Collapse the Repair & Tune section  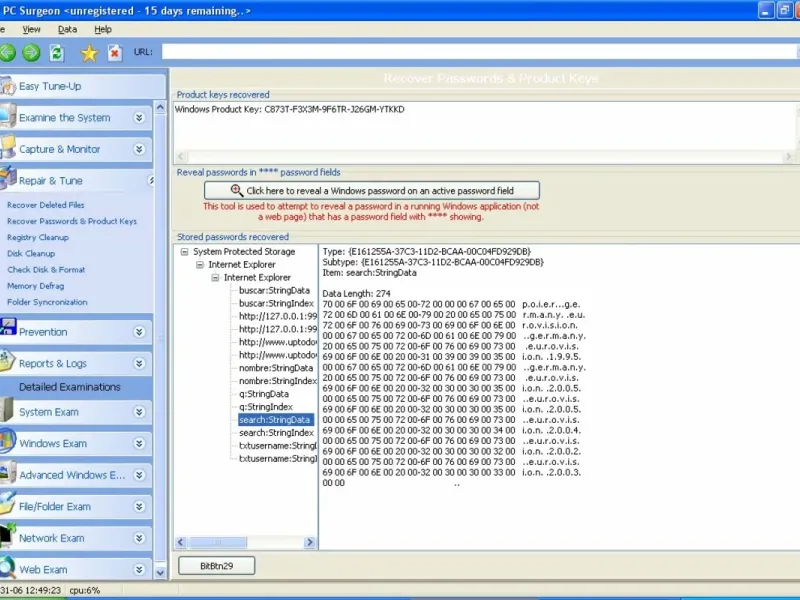click(x=151, y=181)
